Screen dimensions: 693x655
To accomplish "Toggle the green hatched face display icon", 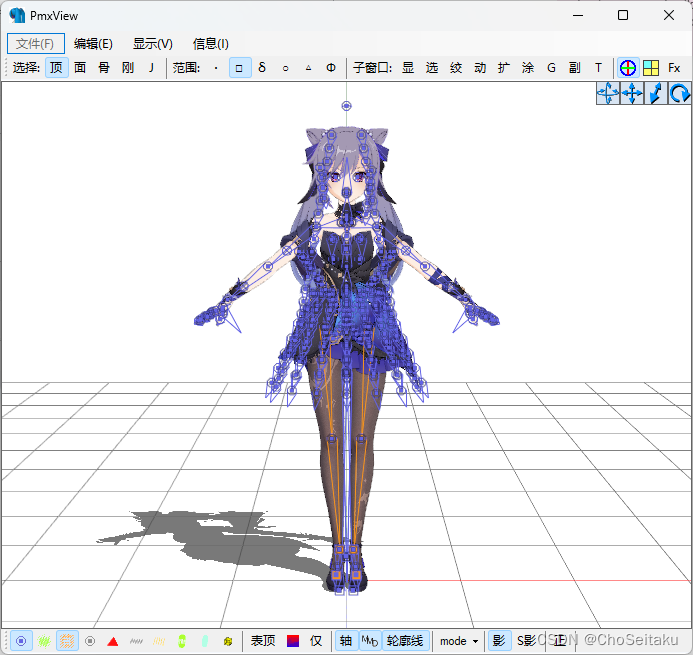I will pyautogui.click(x=44, y=641).
